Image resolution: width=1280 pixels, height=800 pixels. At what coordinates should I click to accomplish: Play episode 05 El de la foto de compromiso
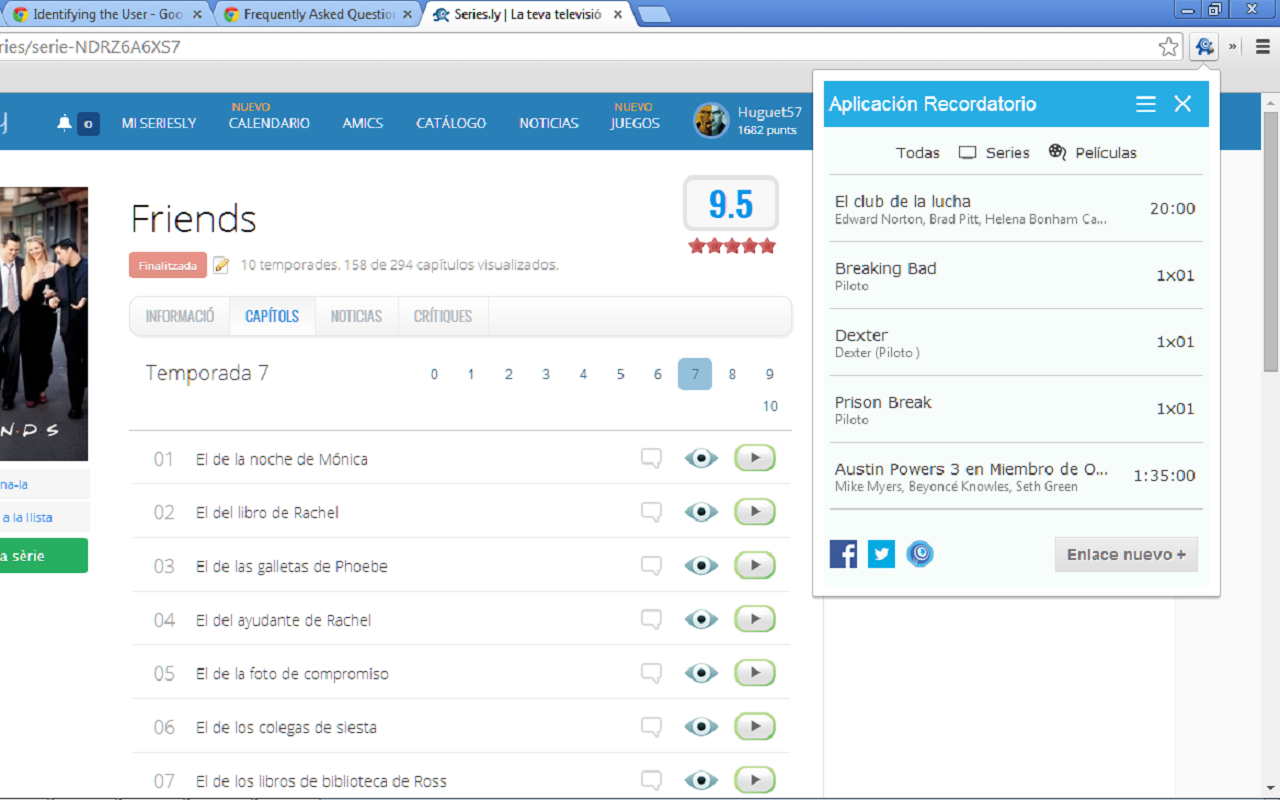tap(755, 673)
